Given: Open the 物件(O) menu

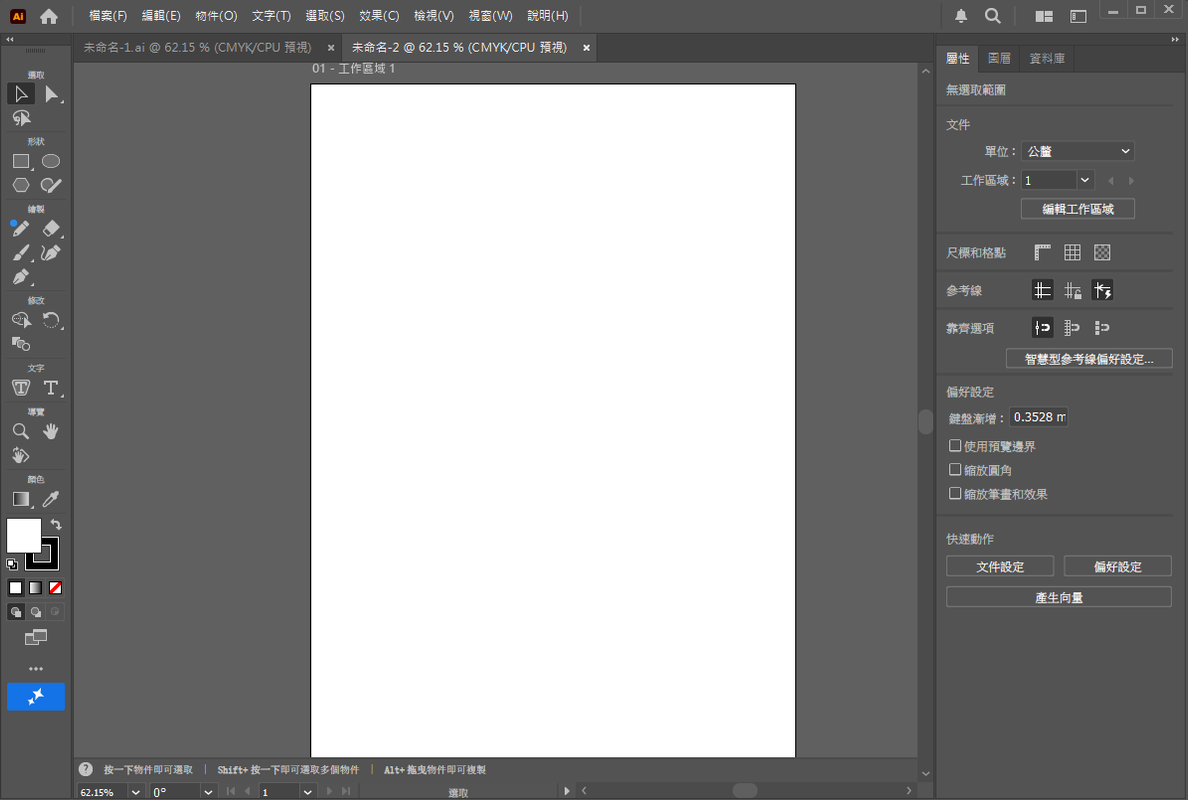Looking at the screenshot, I should (216, 16).
